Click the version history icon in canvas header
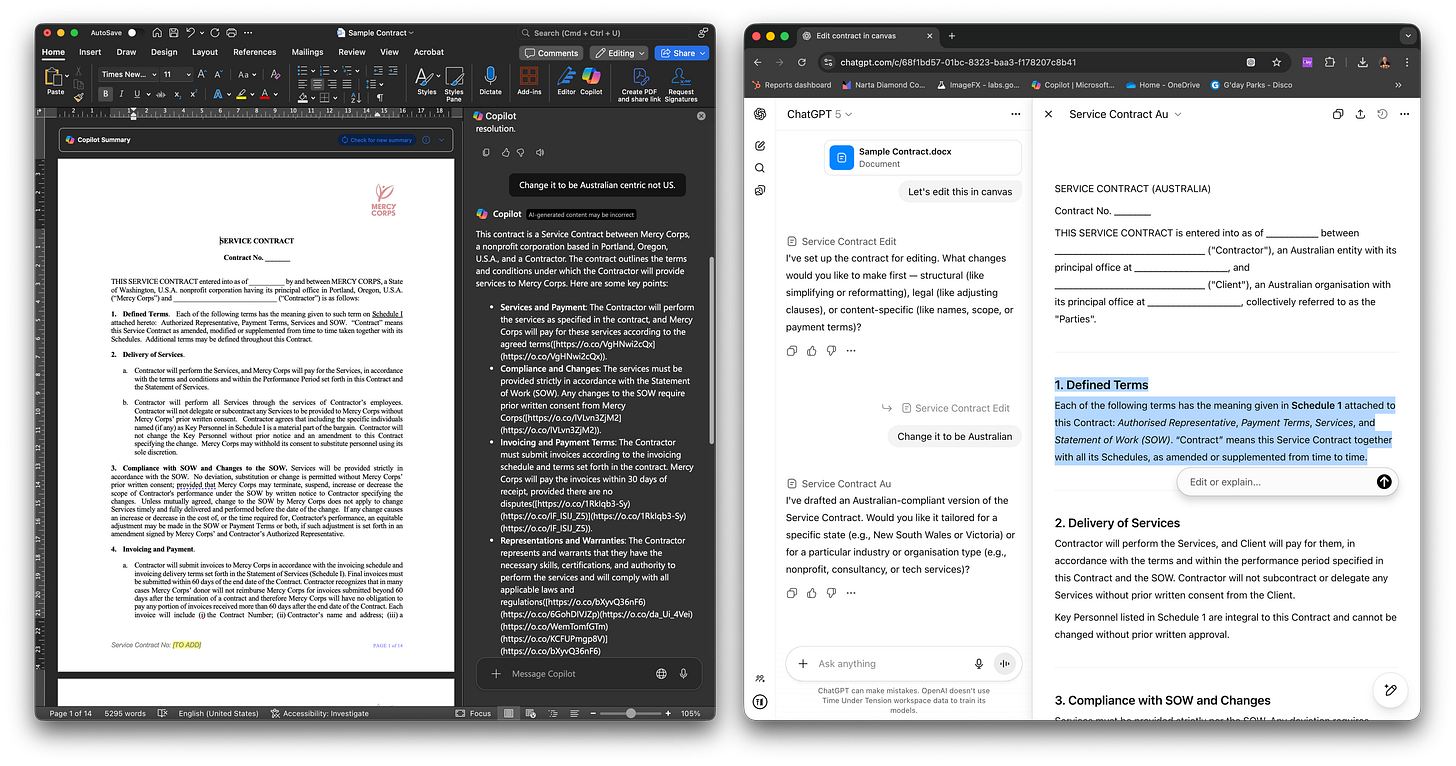 tap(1382, 114)
